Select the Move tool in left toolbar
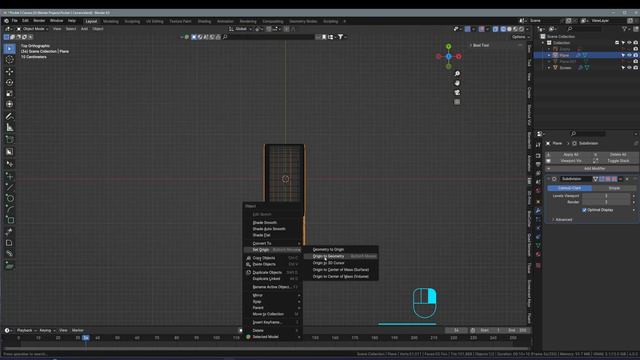The image size is (640, 360). (9, 71)
